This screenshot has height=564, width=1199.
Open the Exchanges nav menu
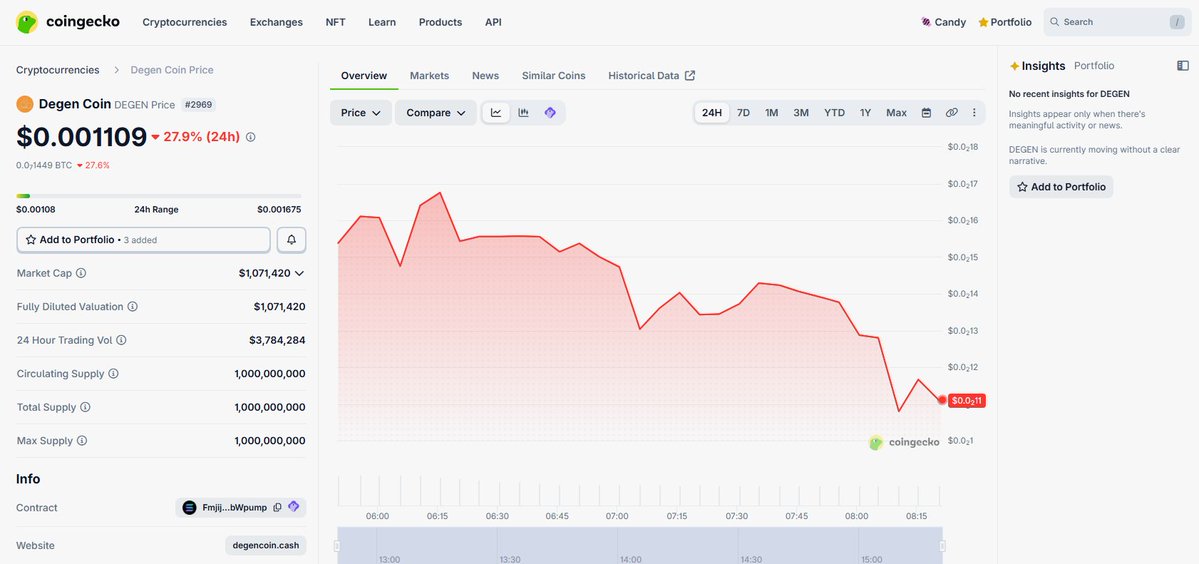[x=276, y=22]
